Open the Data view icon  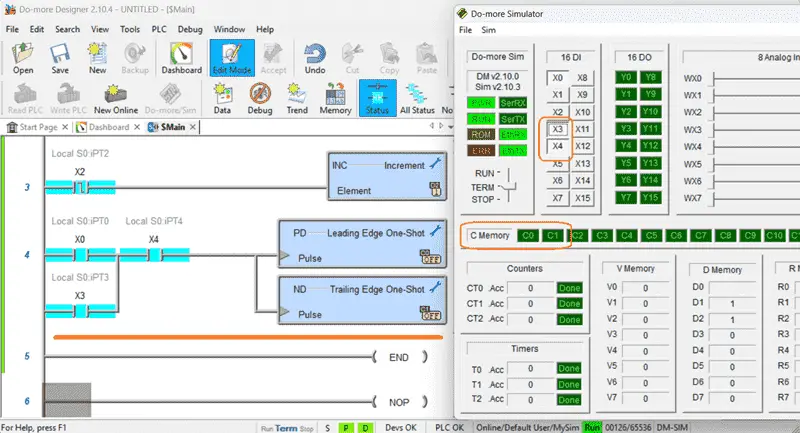pyautogui.click(x=222, y=99)
